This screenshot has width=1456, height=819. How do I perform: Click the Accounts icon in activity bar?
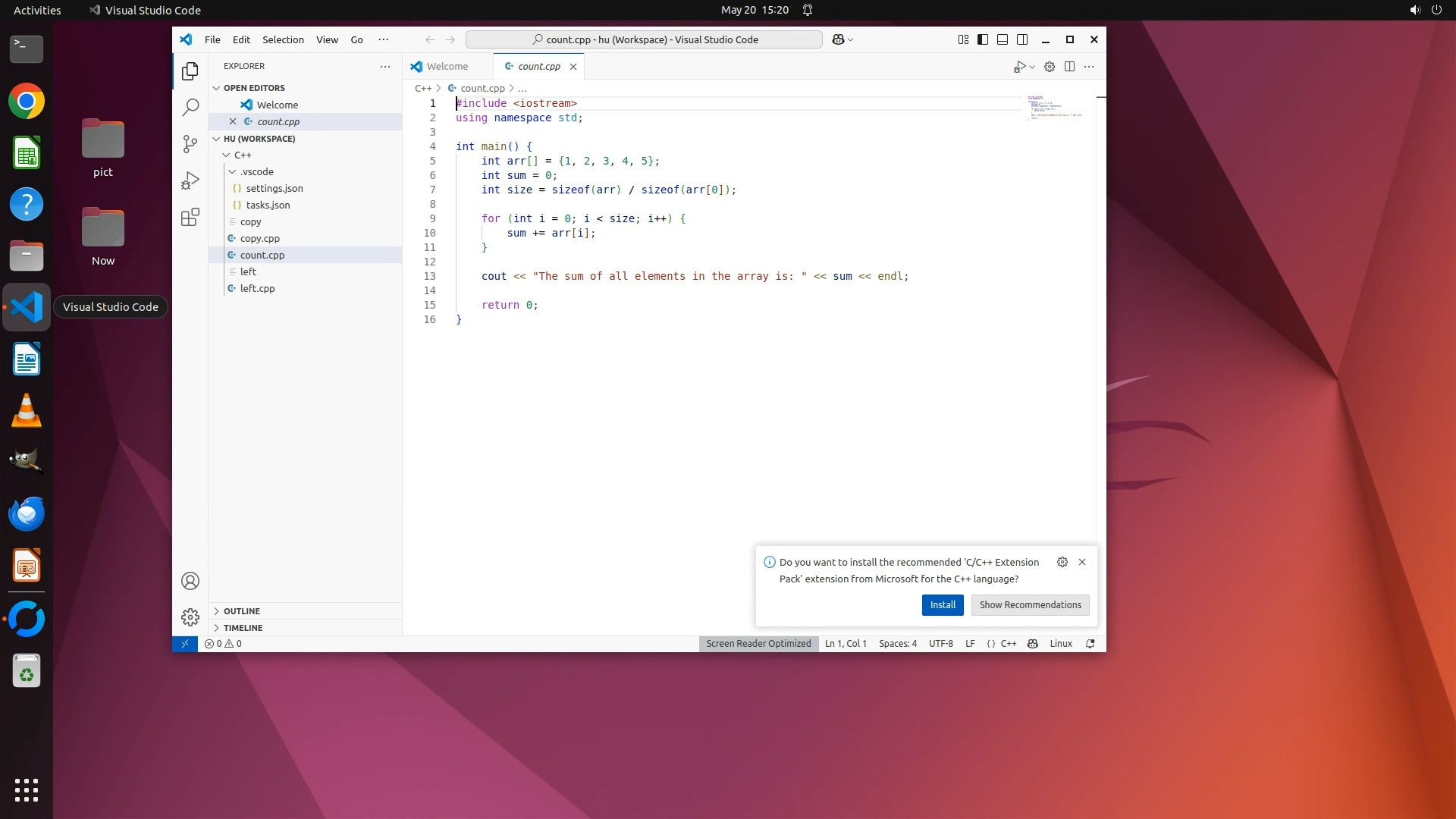tap(190, 581)
